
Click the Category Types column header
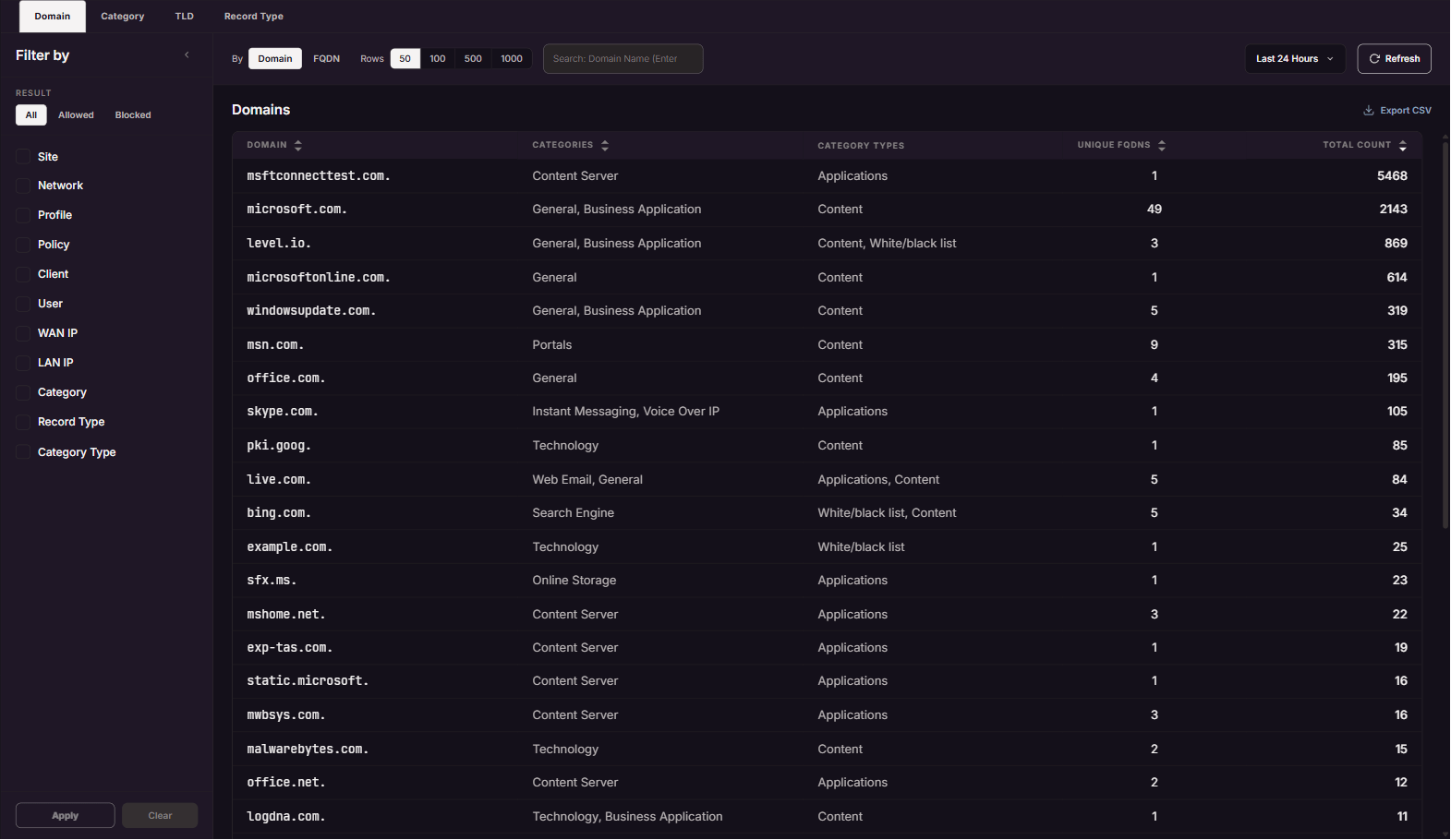click(861, 146)
